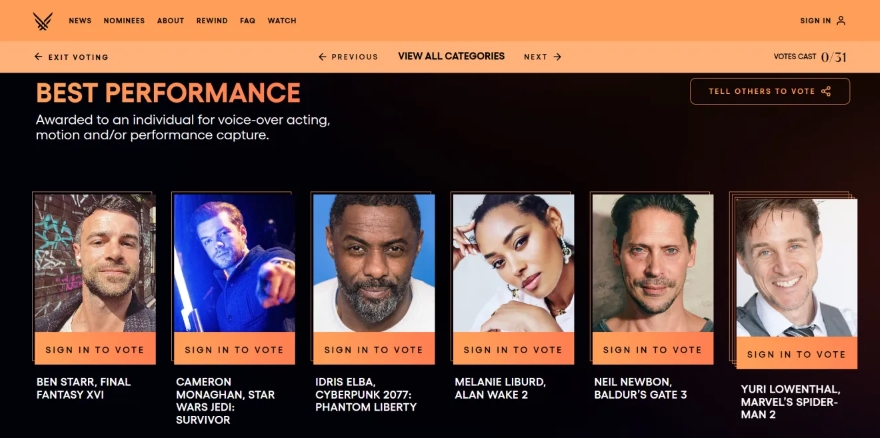Open the News menu item

pyautogui.click(x=80, y=21)
